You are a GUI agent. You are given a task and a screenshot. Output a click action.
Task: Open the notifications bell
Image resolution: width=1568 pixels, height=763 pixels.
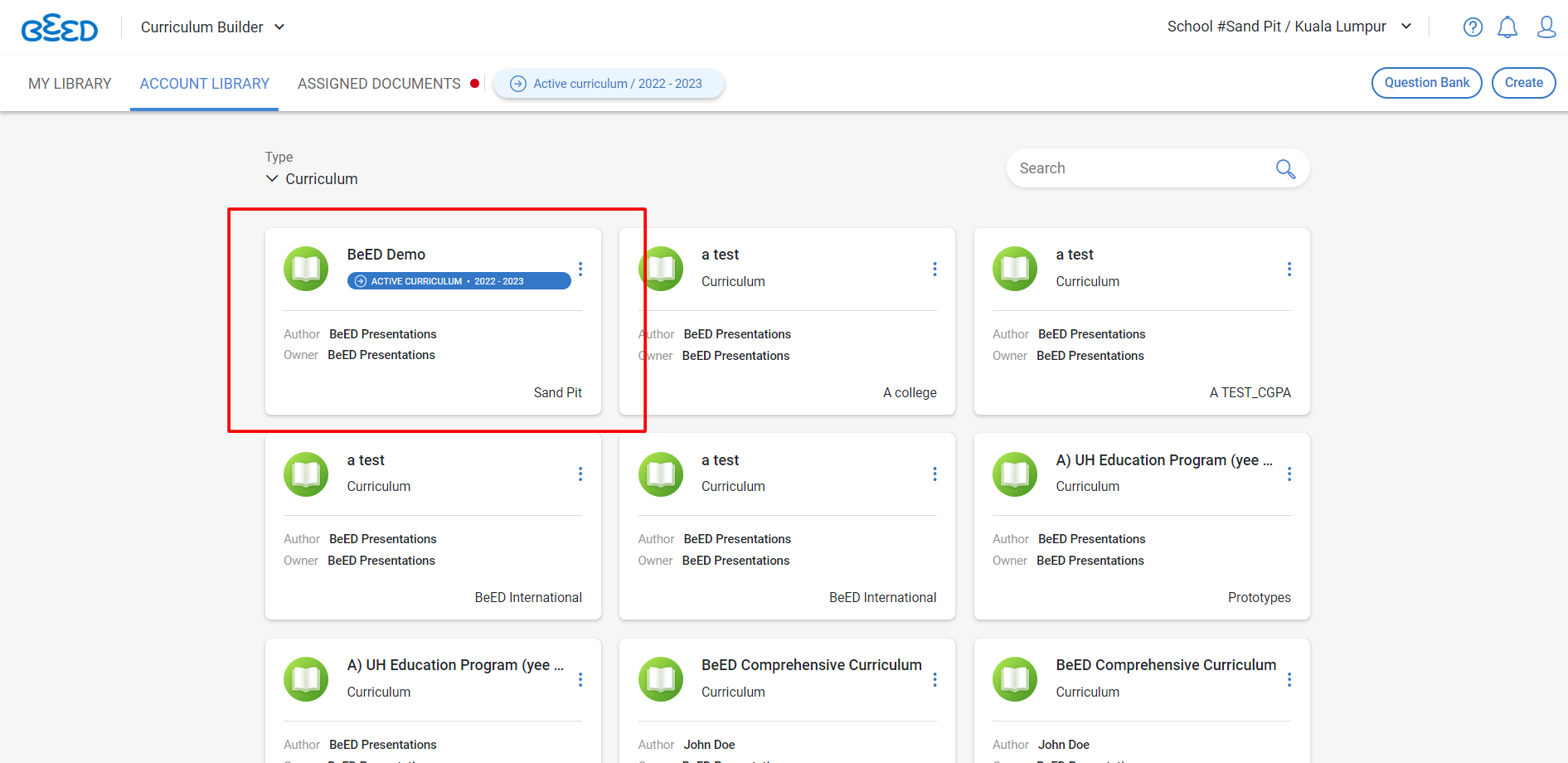point(1507,27)
